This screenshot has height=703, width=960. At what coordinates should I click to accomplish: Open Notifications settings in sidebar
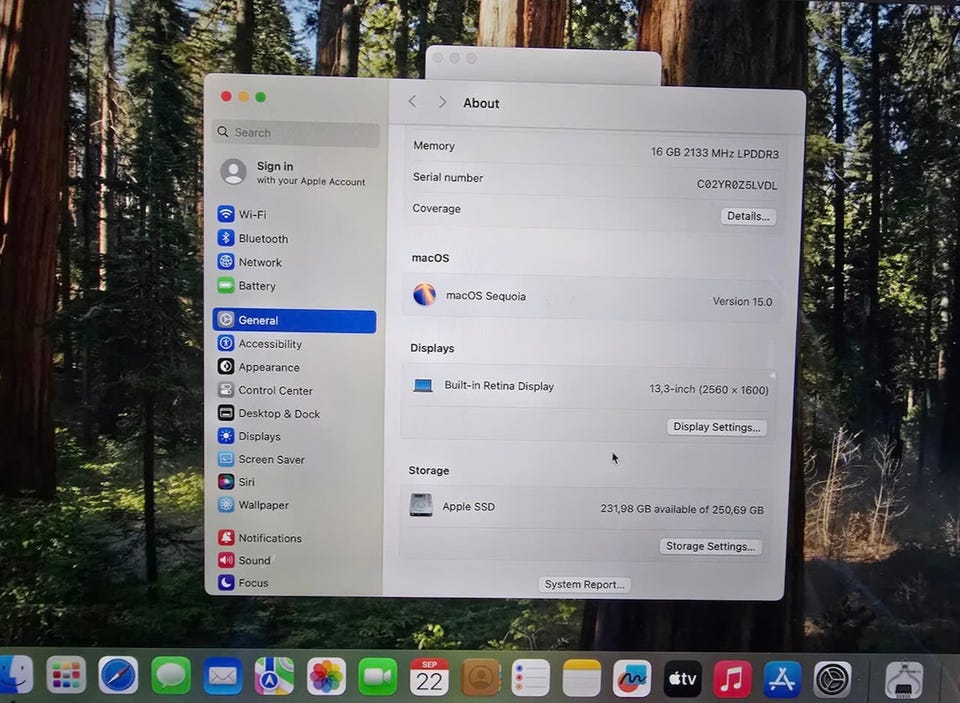260,538
